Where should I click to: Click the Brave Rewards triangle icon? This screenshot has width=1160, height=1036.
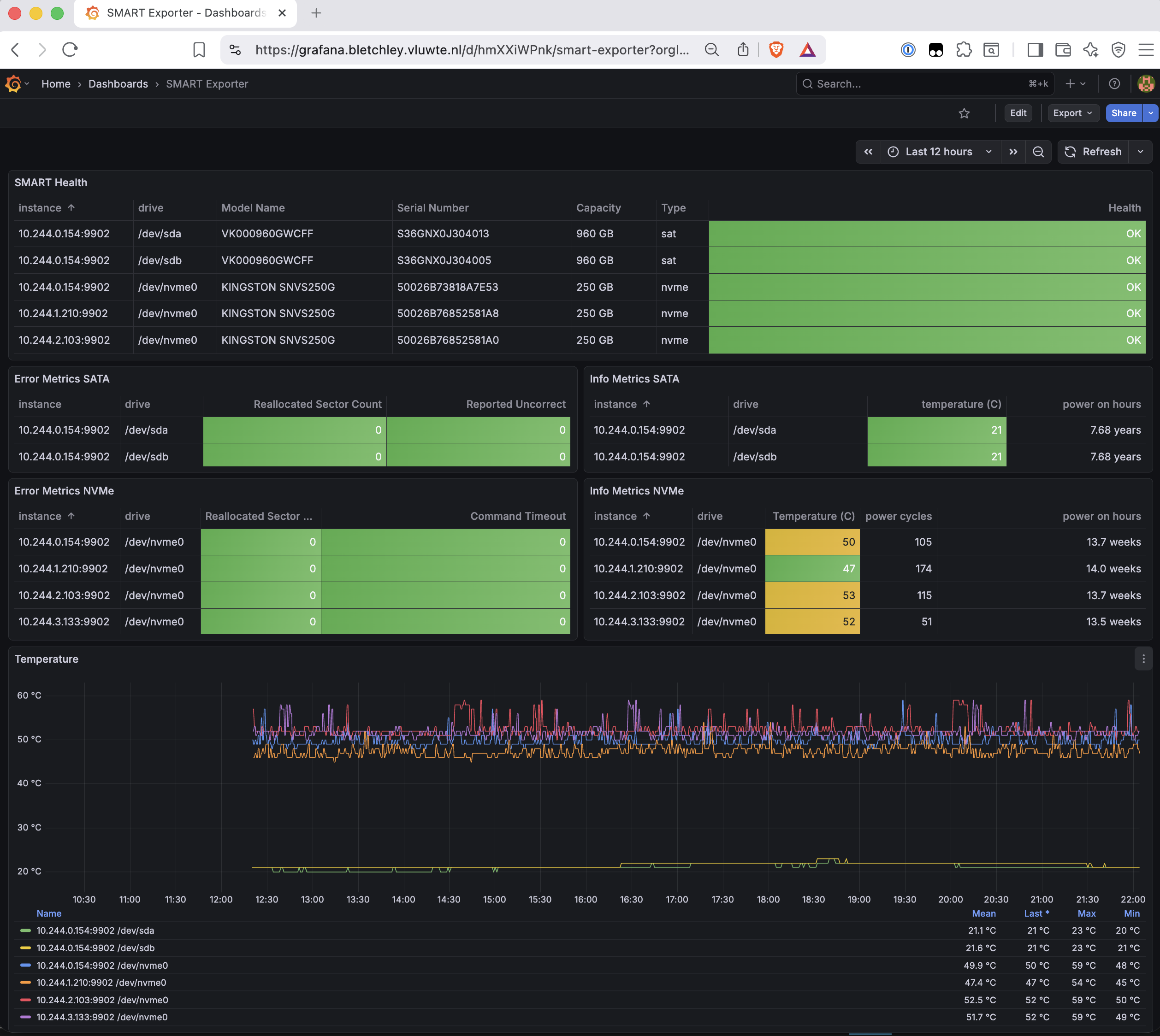(807, 50)
